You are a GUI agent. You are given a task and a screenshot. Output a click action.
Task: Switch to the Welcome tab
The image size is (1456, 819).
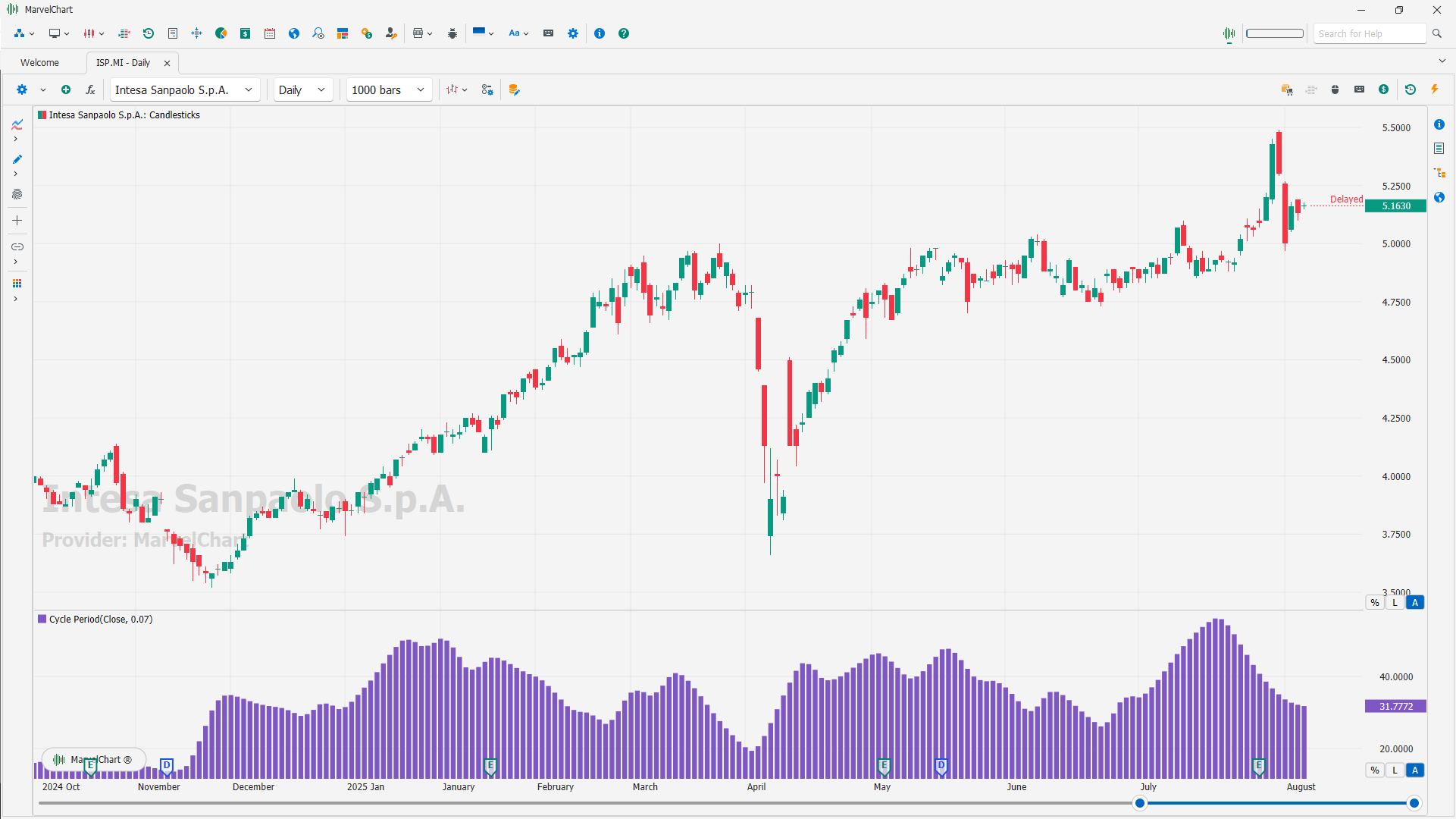pos(39,63)
